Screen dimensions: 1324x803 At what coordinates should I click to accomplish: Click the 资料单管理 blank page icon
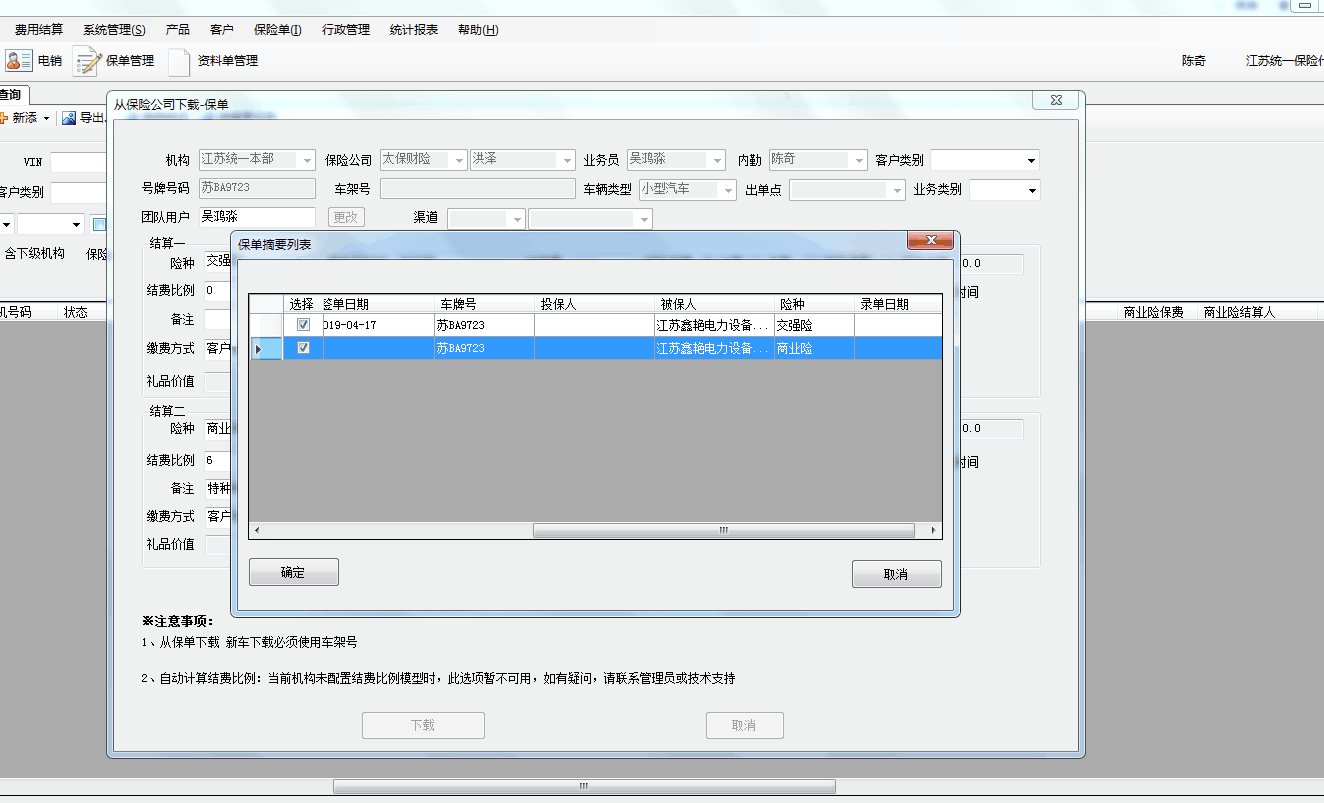click(x=179, y=61)
